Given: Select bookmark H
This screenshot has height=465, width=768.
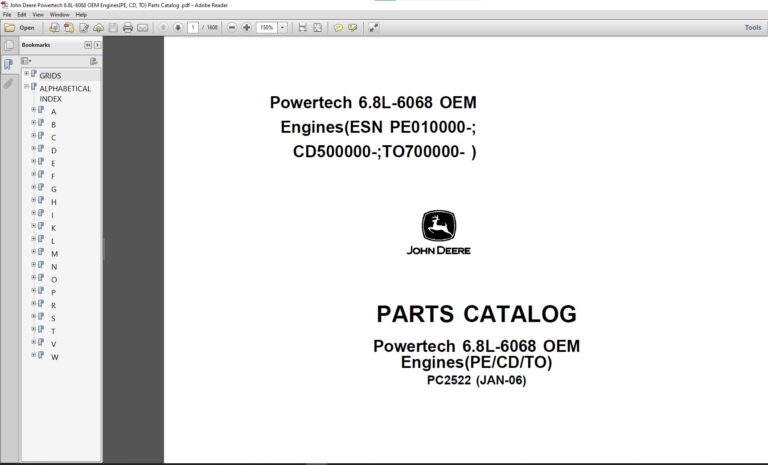Looking at the screenshot, I should coord(53,202).
